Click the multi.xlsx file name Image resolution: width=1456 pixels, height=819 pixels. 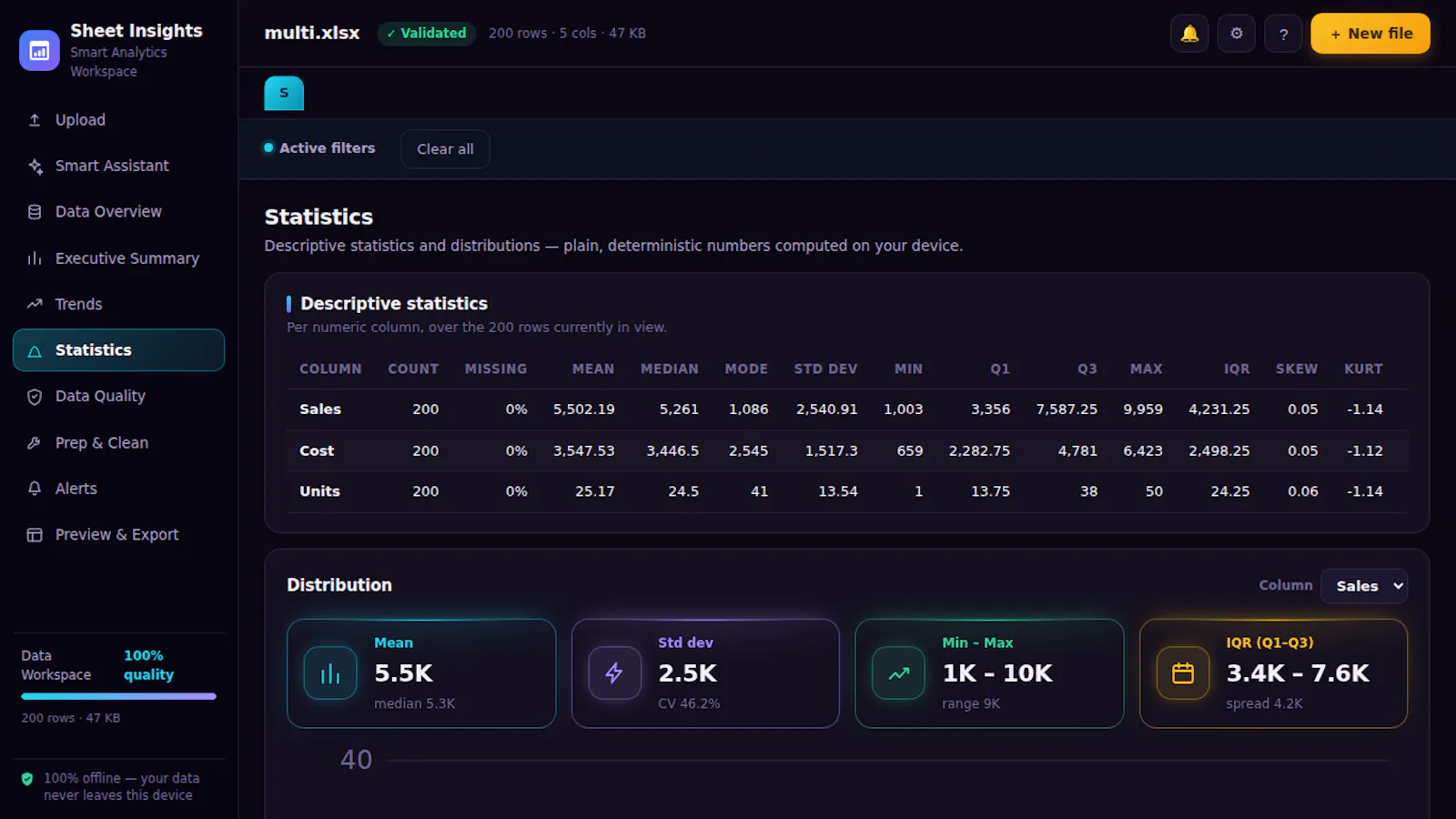312,33
